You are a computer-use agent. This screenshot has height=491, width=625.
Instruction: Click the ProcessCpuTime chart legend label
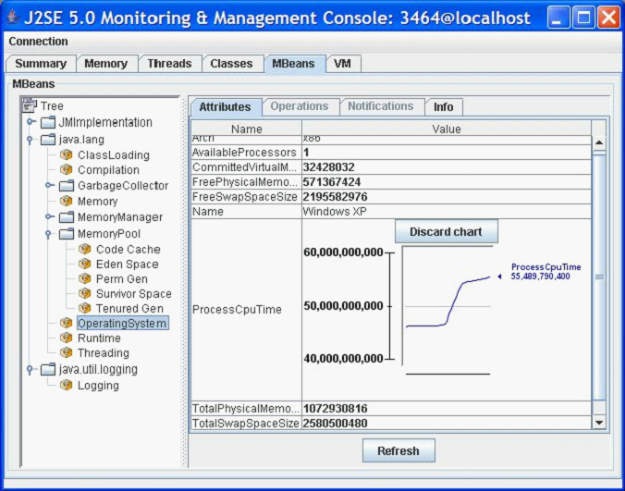tap(546, 271)
